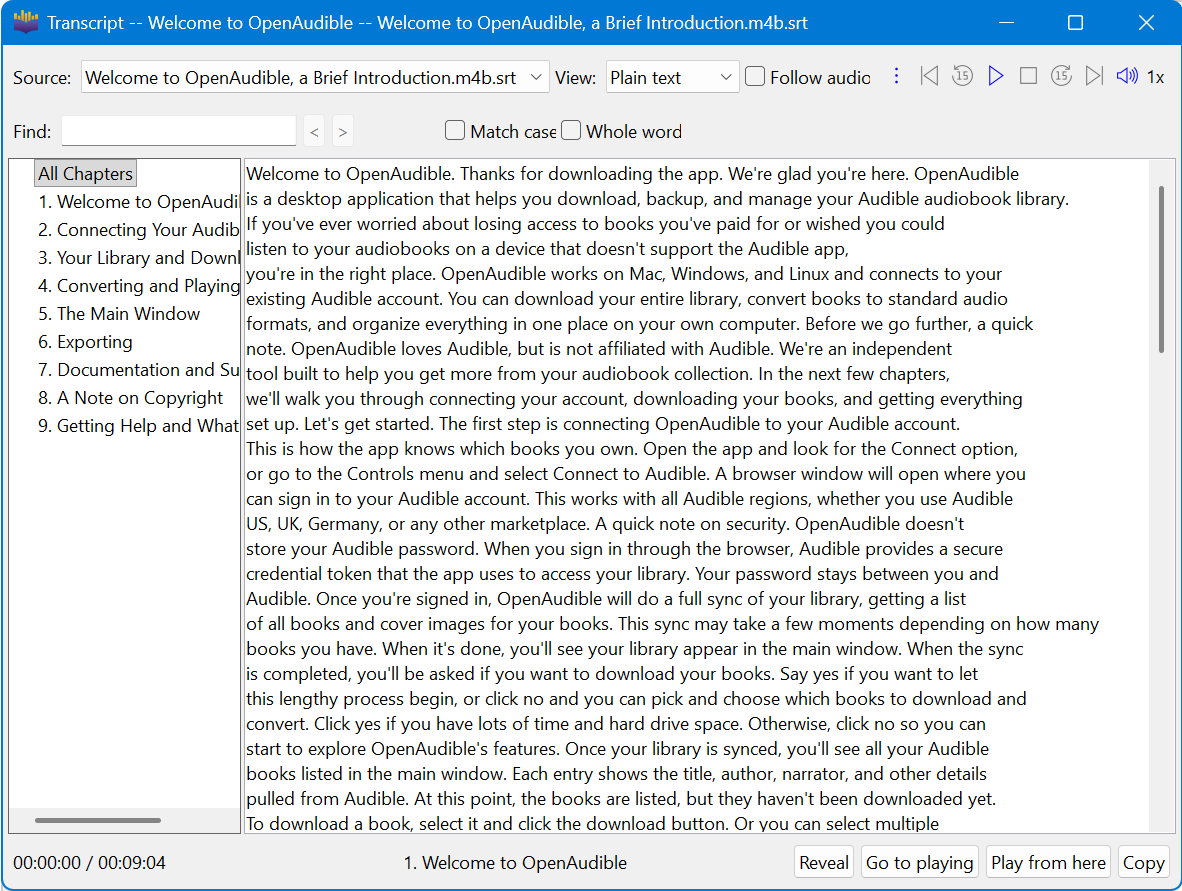Start audio playback with play icon
This screenshot has width=1182, height=891.
tap(996, 76)
